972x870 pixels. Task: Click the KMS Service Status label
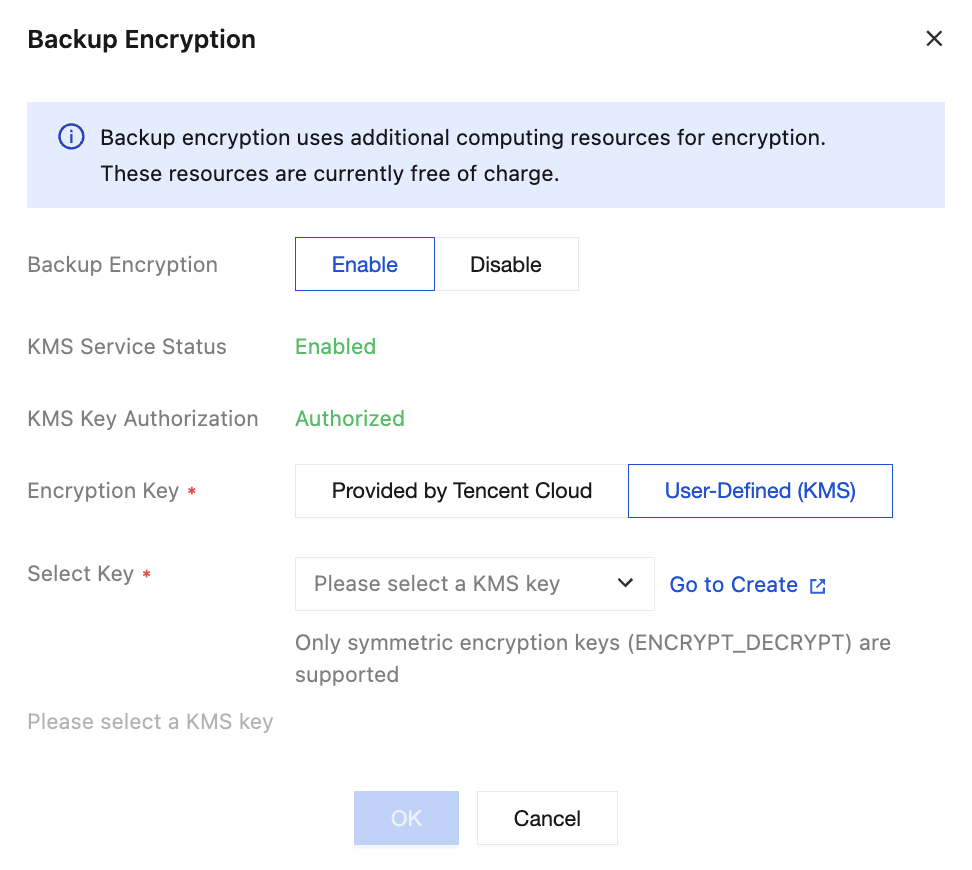[127, 347]
